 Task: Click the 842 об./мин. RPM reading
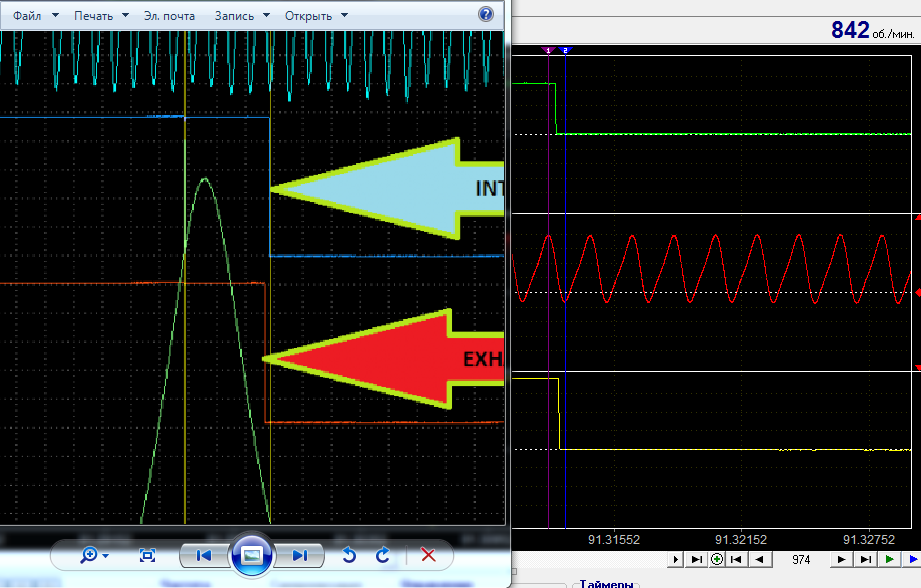tap(873, 30)
